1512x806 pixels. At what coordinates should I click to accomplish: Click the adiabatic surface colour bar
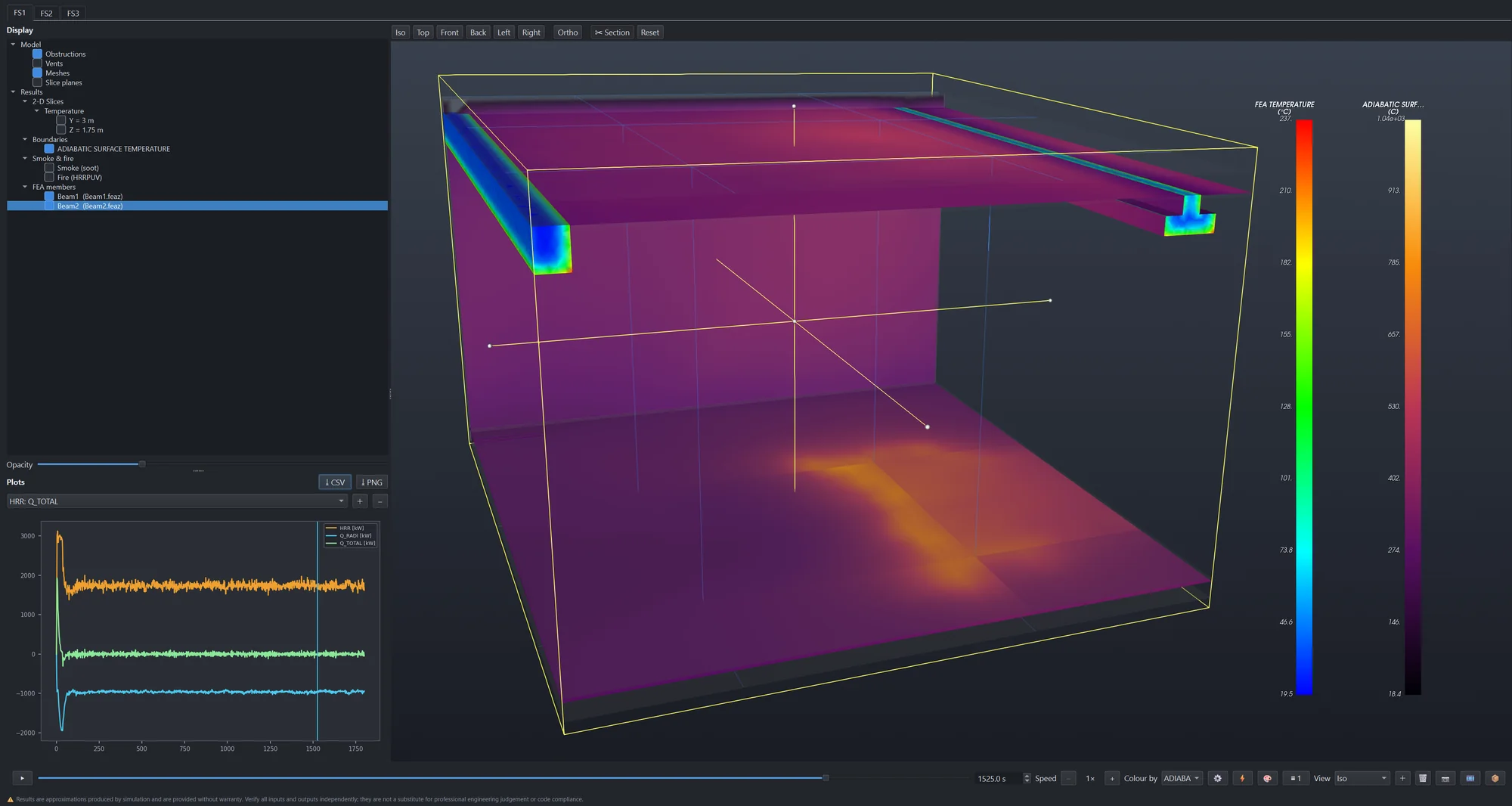point(1413,407)
